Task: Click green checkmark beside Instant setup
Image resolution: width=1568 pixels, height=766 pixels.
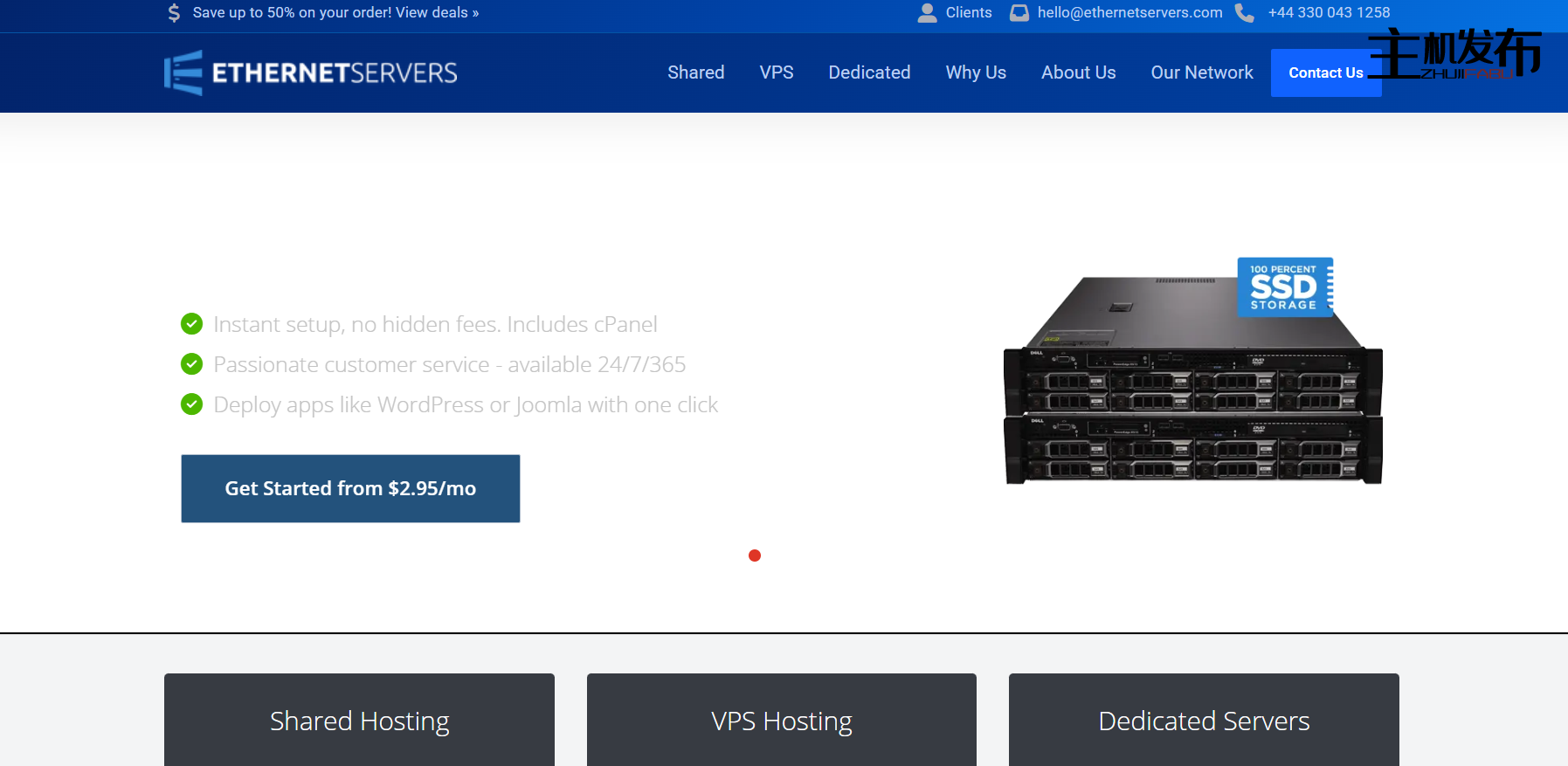Action: tap(191, 324)
